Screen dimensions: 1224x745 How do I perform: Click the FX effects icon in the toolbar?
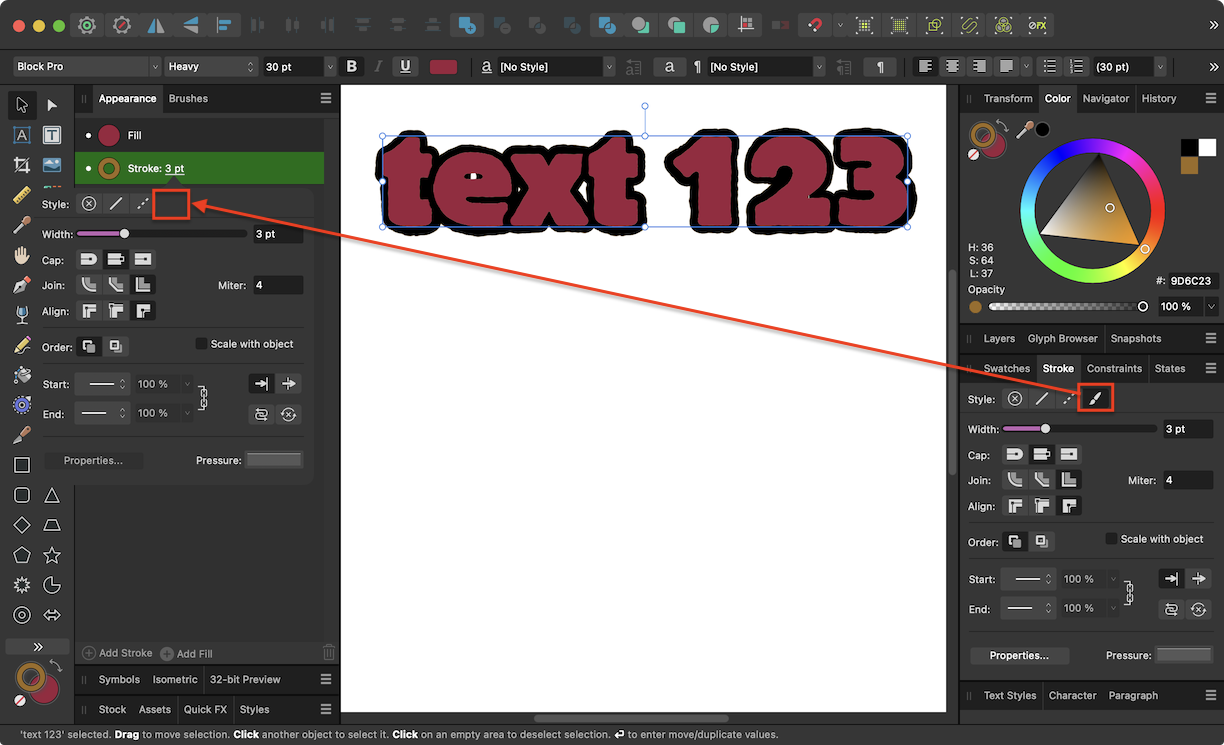[1037, 25]
